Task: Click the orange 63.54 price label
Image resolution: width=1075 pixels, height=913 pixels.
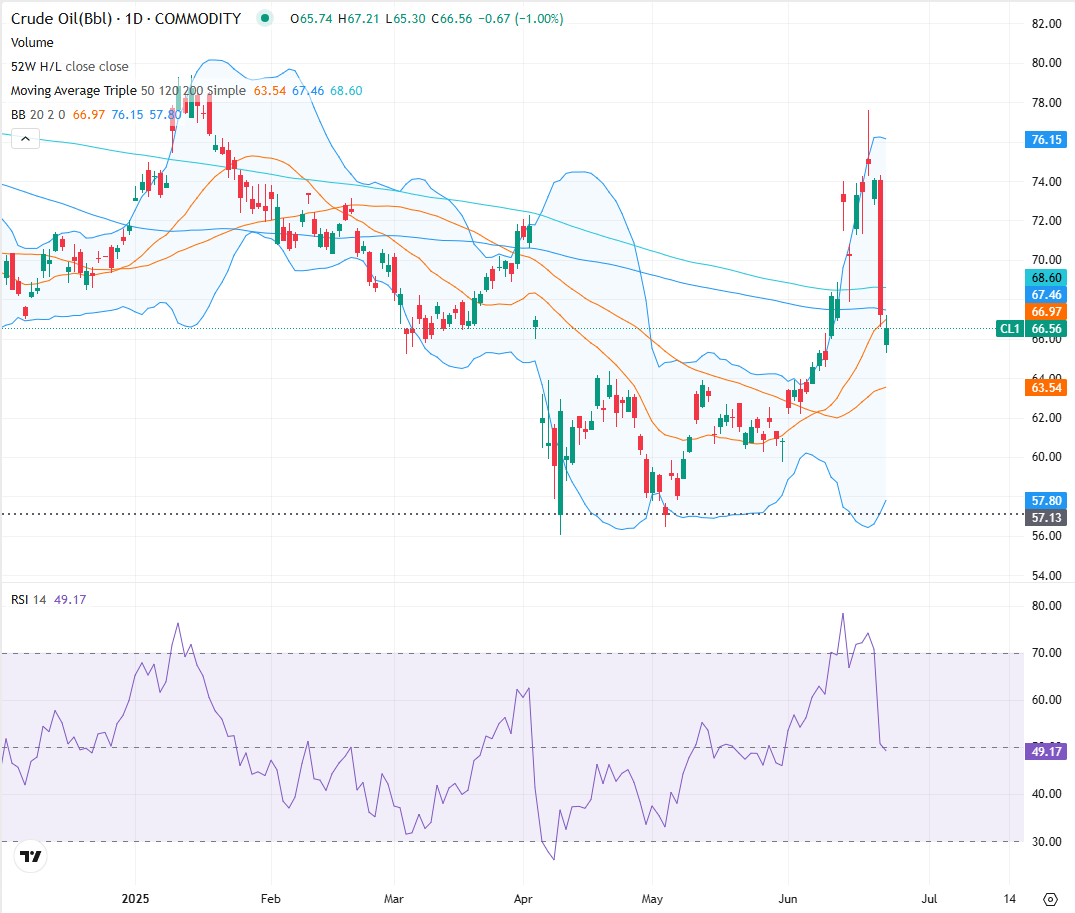Action: (1046, 386)
